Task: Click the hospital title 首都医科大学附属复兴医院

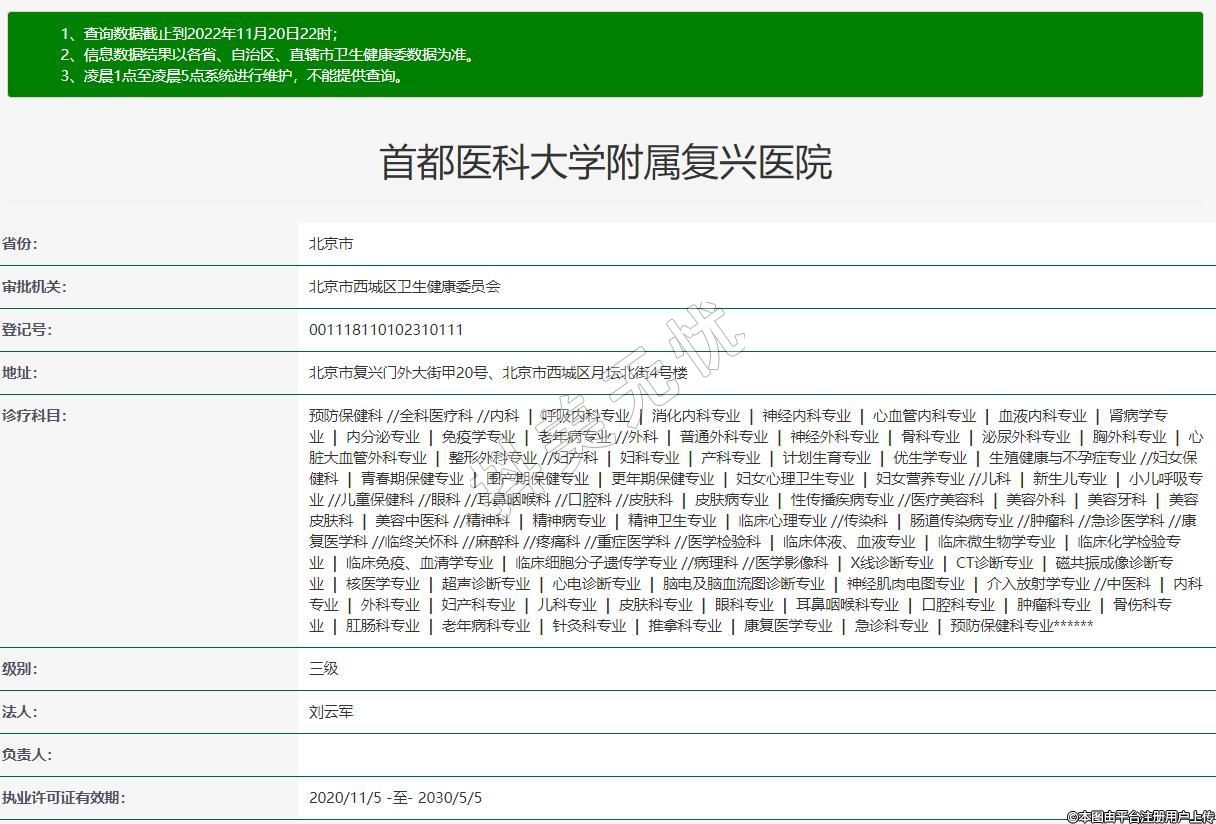Action: pos(605,162)
